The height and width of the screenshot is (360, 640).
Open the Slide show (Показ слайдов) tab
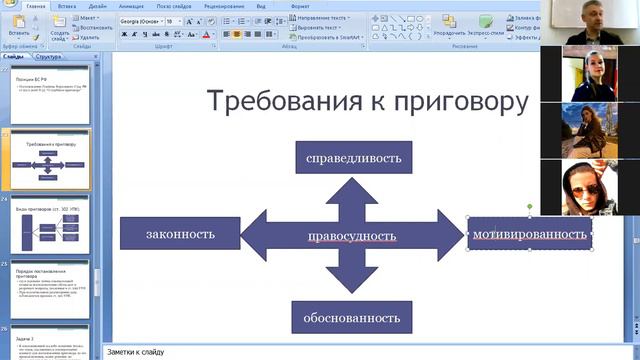tap(174, 6)
